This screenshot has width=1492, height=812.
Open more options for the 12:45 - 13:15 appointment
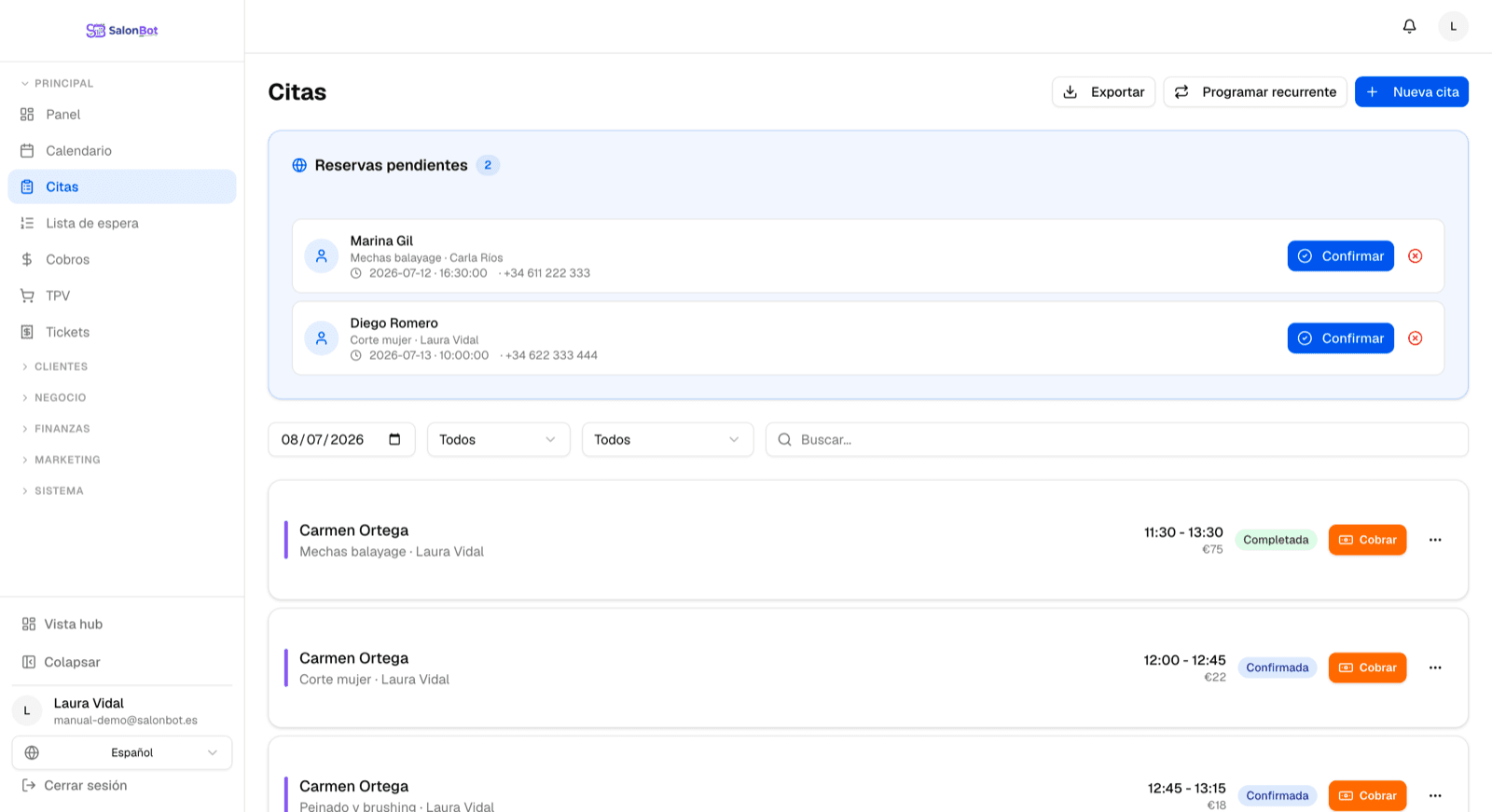1435,796
